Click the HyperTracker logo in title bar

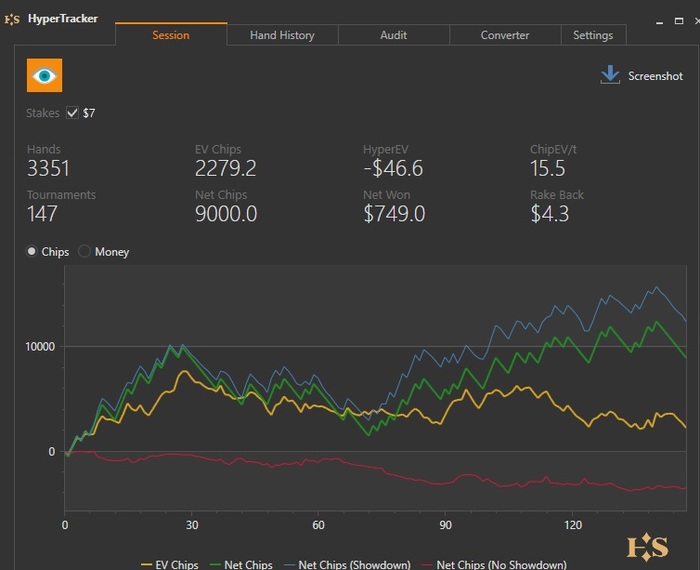(x=12, y=18)
